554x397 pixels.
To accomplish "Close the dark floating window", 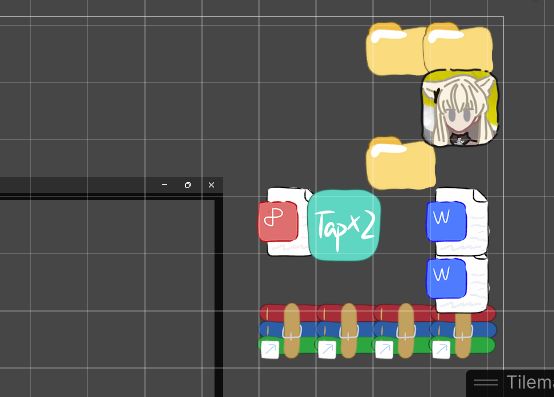I will point(211,185).
